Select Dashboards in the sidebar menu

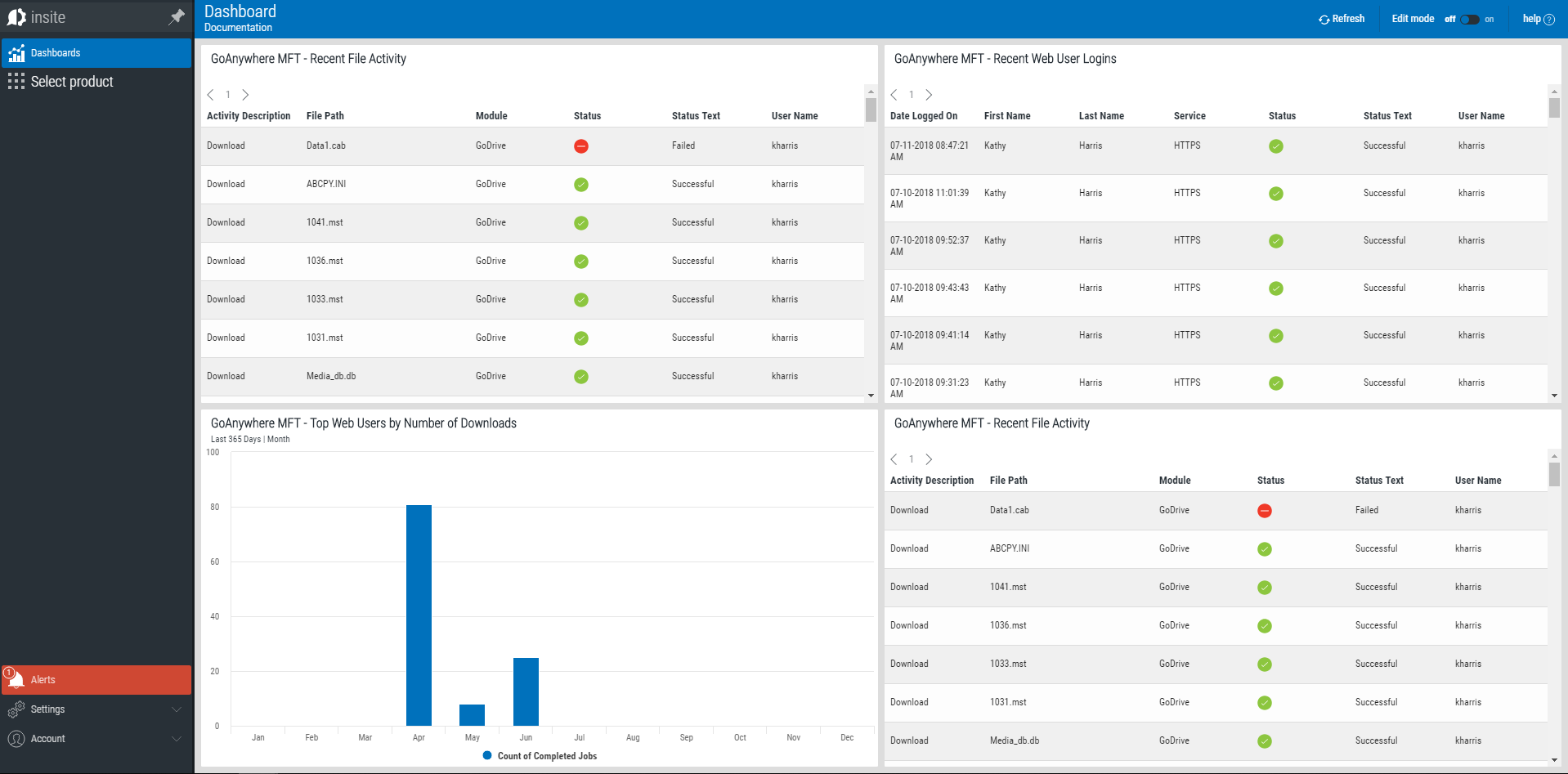coord(56,52)
